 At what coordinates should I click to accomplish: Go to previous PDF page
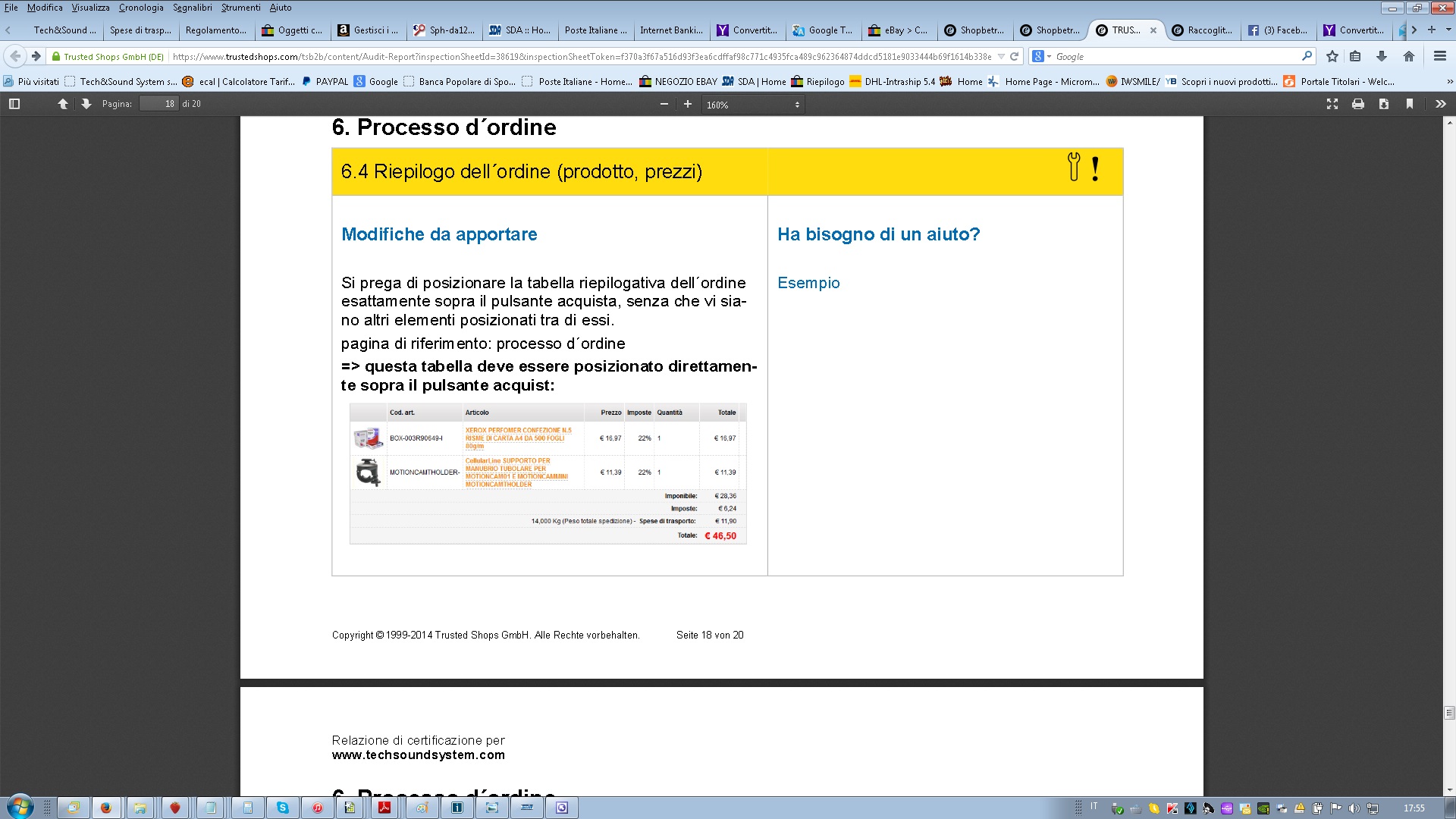coord(63,104)
